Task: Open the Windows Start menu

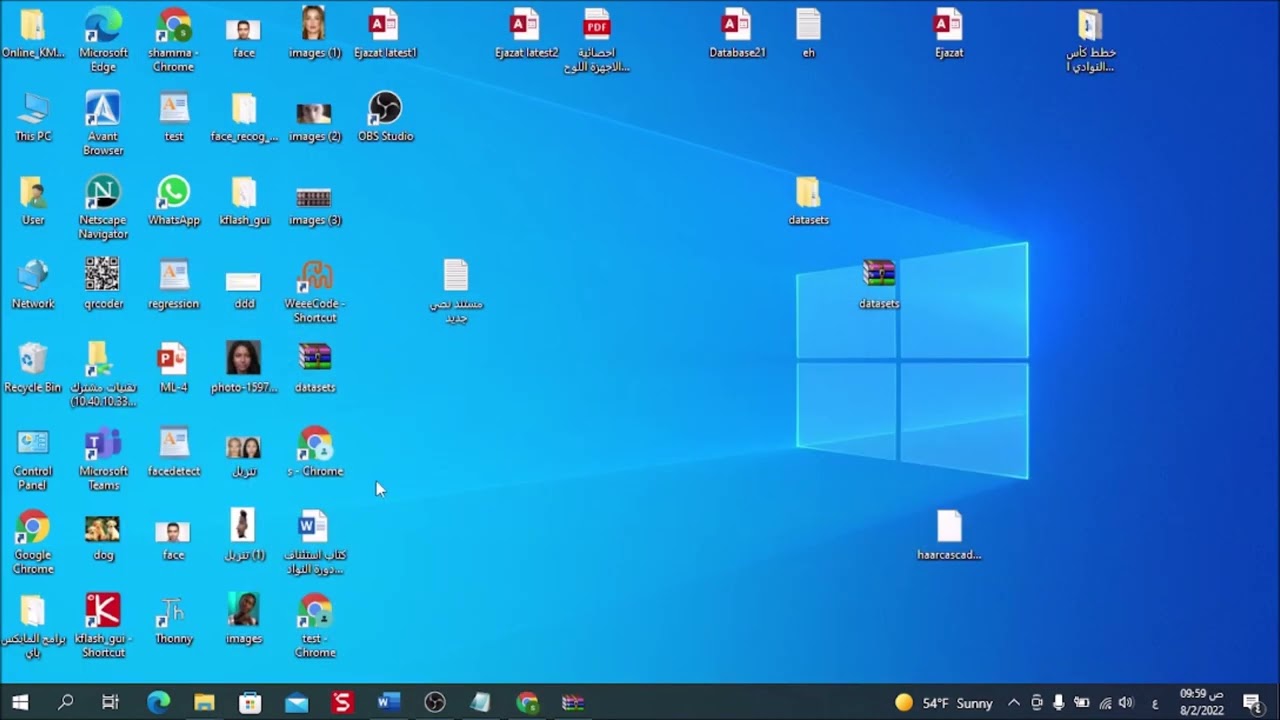Action: [x=20, y=702]
